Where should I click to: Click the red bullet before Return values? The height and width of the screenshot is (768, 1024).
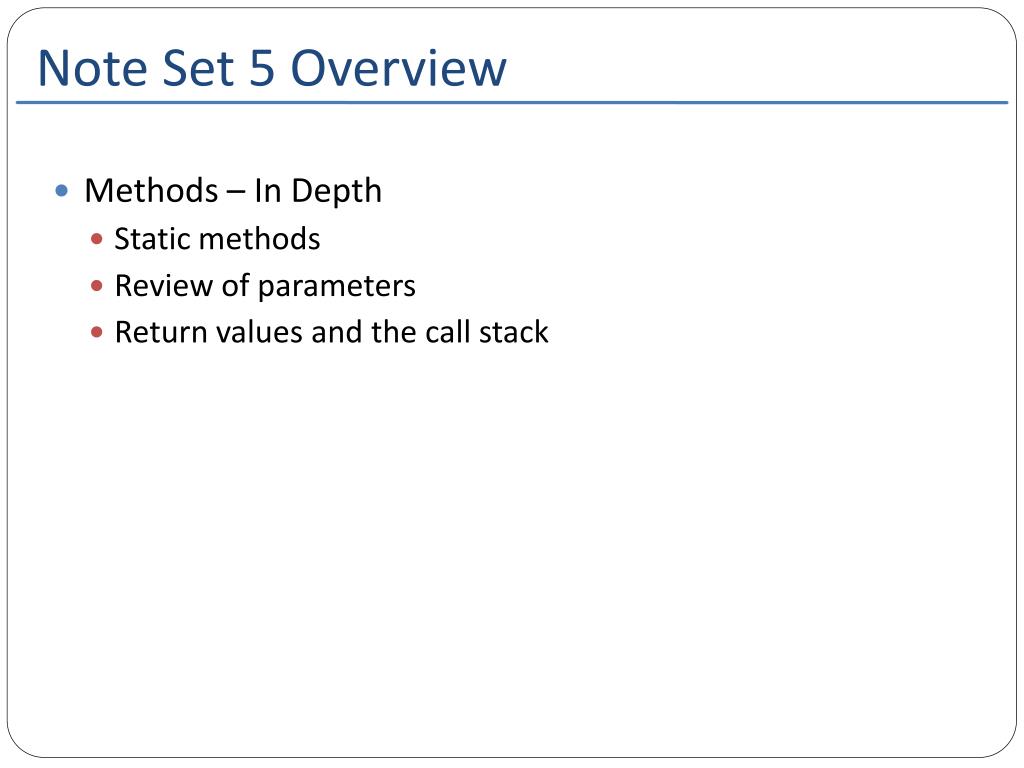click(97, 332)
